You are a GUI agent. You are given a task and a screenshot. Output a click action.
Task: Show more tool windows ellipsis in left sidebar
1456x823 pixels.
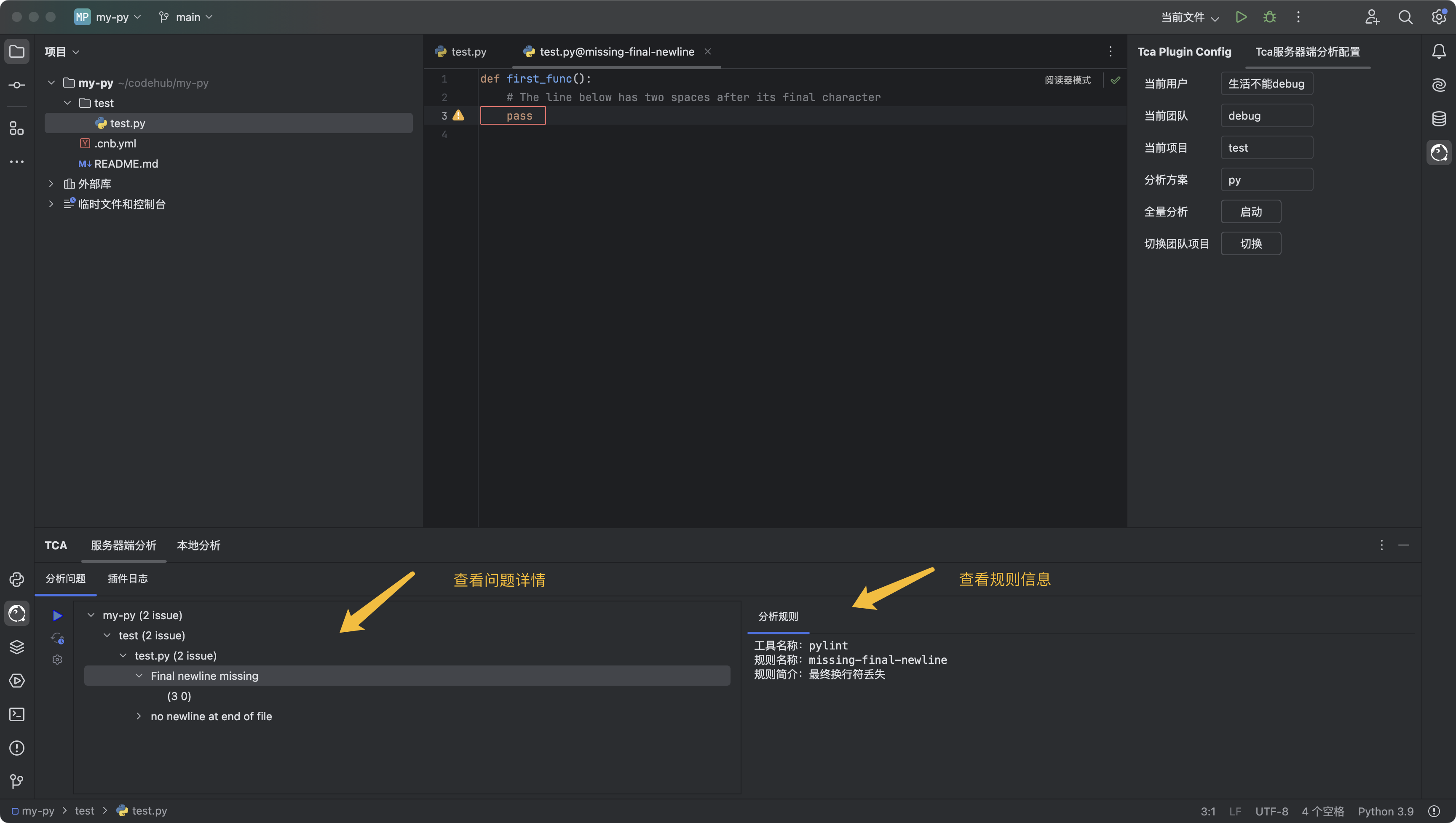[17, 162]
